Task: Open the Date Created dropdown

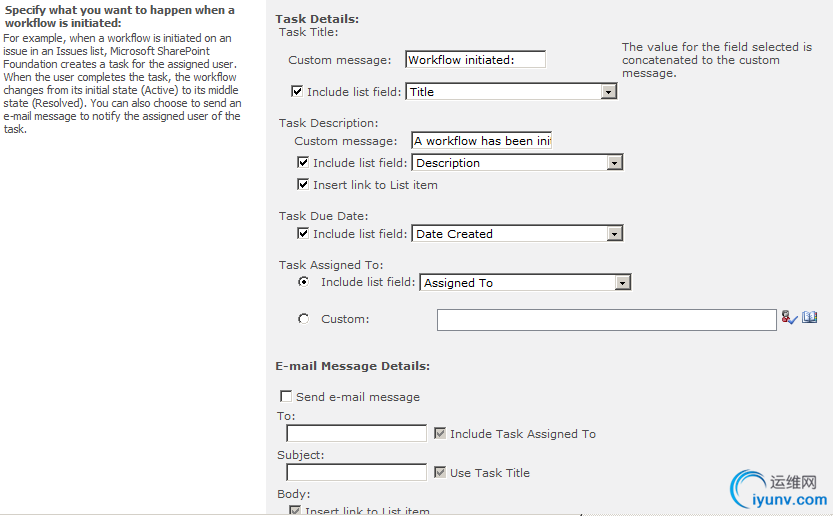Action: coord(614,234)
